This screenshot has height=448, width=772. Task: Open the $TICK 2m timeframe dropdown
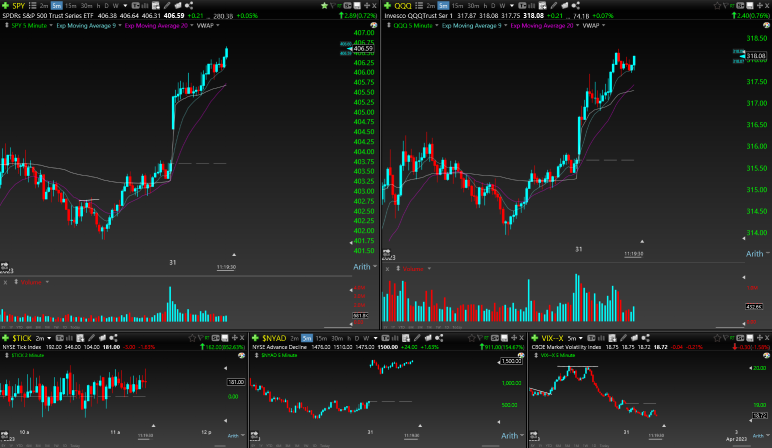[49, 338]
